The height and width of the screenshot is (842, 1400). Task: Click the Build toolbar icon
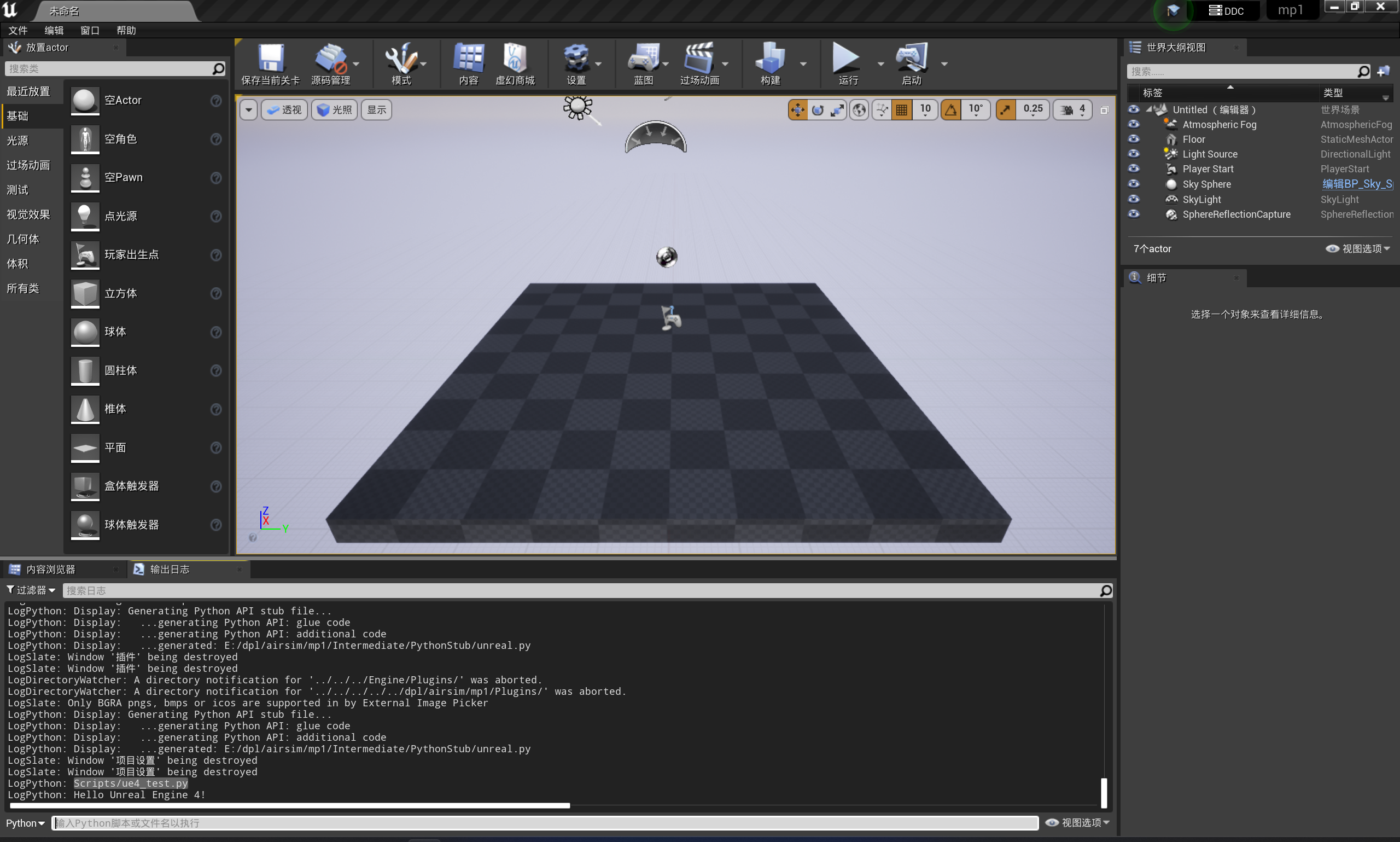(769, 59)
